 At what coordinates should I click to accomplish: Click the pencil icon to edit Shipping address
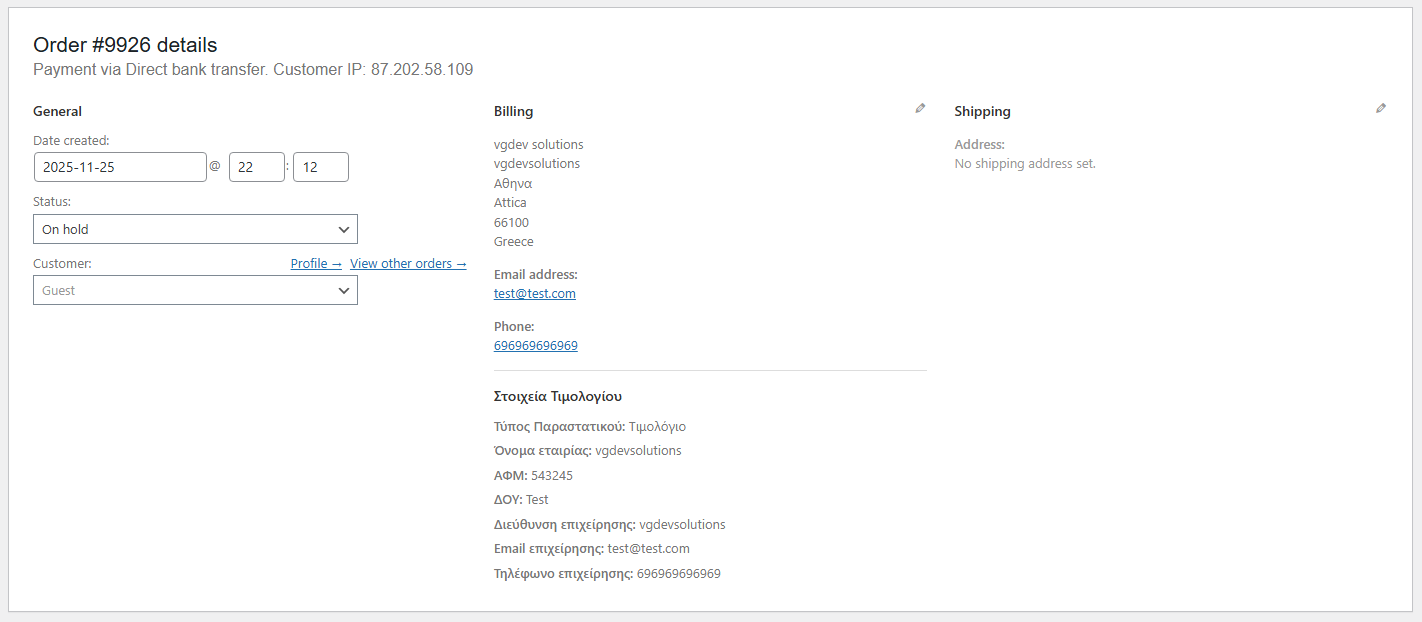click(x=1381, y=108)
